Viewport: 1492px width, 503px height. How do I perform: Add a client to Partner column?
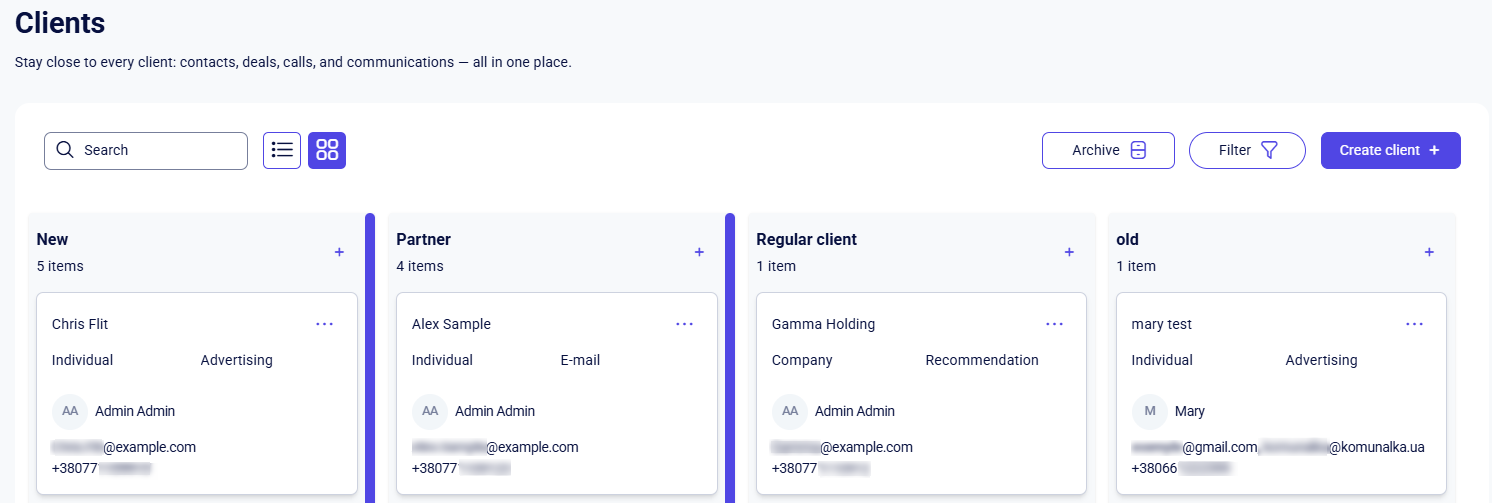tap(699, 252)
